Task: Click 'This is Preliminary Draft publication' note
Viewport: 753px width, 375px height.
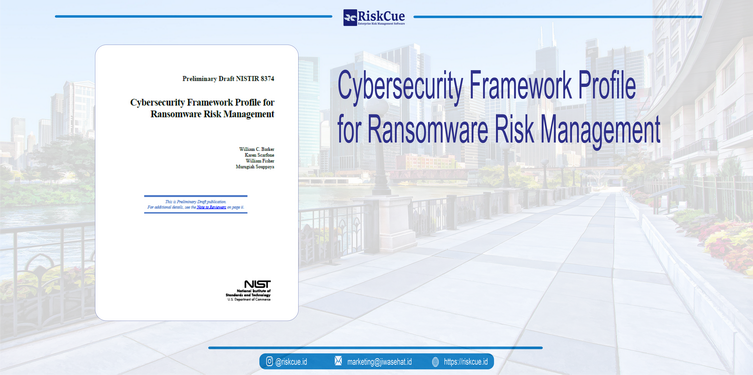Action: tap(195, 202)
